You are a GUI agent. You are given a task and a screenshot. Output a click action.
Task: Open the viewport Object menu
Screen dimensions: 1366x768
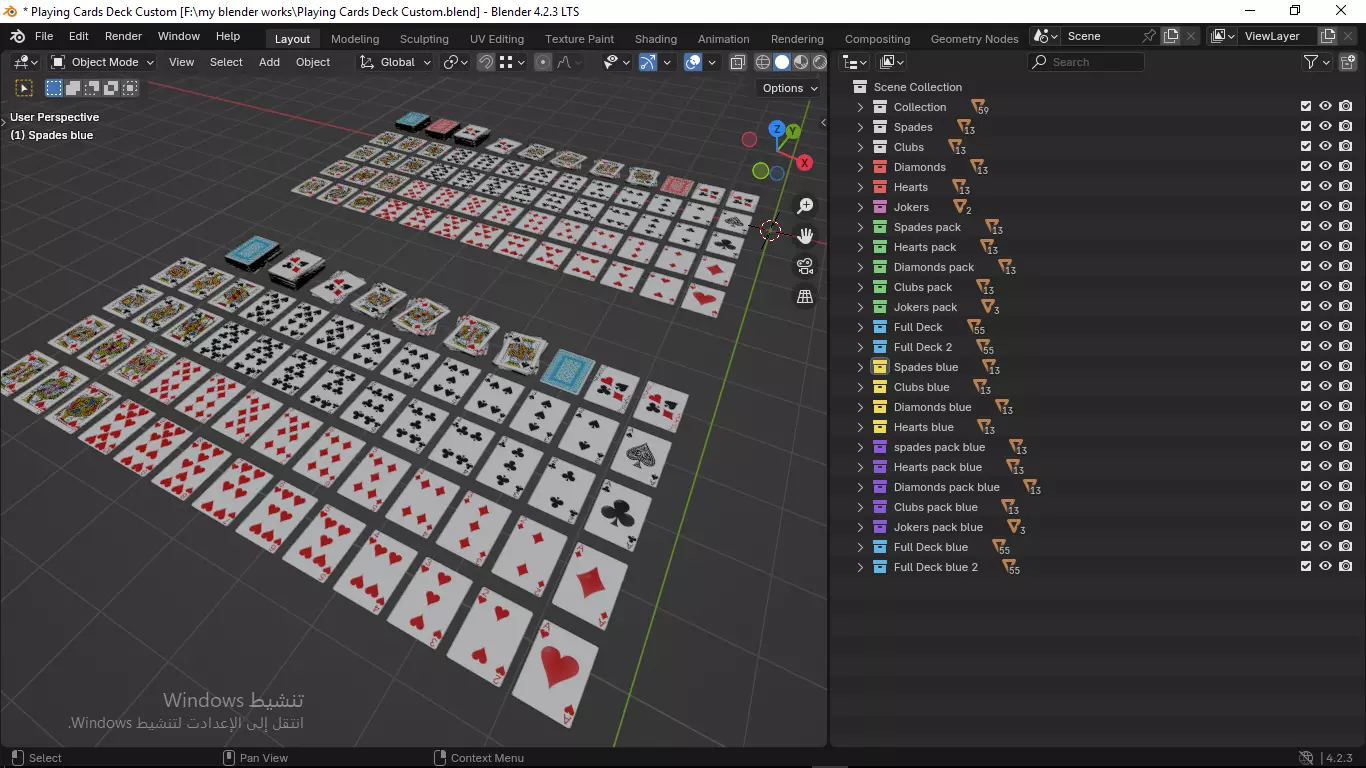click(x=313, y=62)
